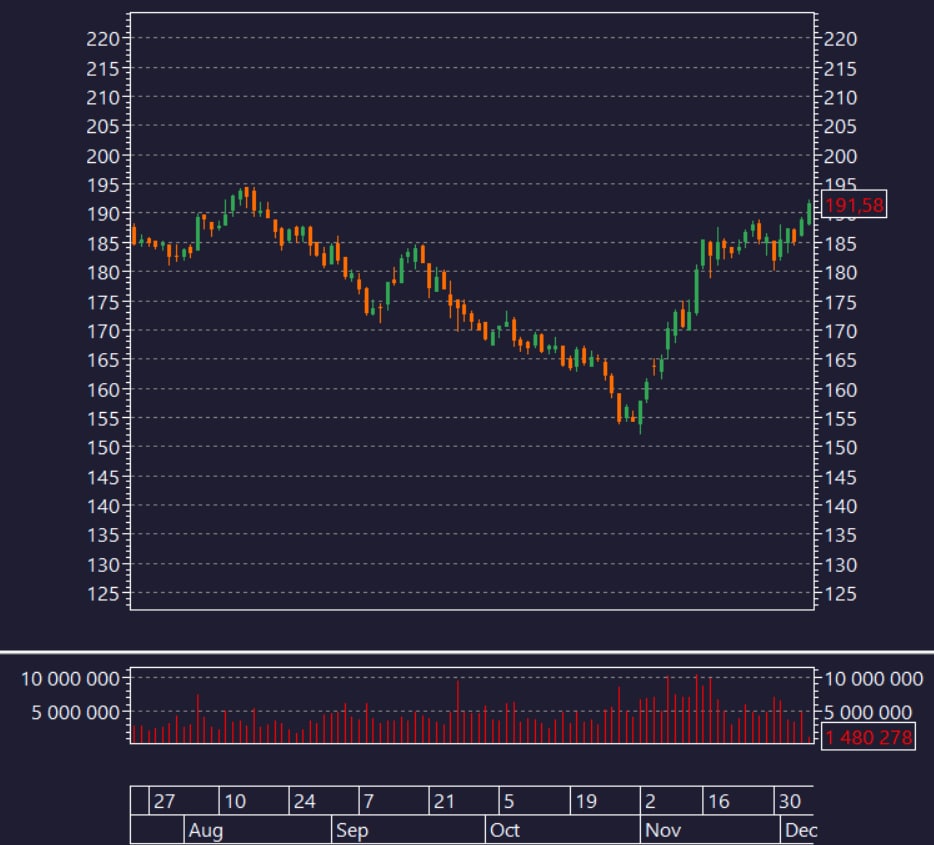Click 165 on the left price axis
934x845 pixels.
coord(103,360)
